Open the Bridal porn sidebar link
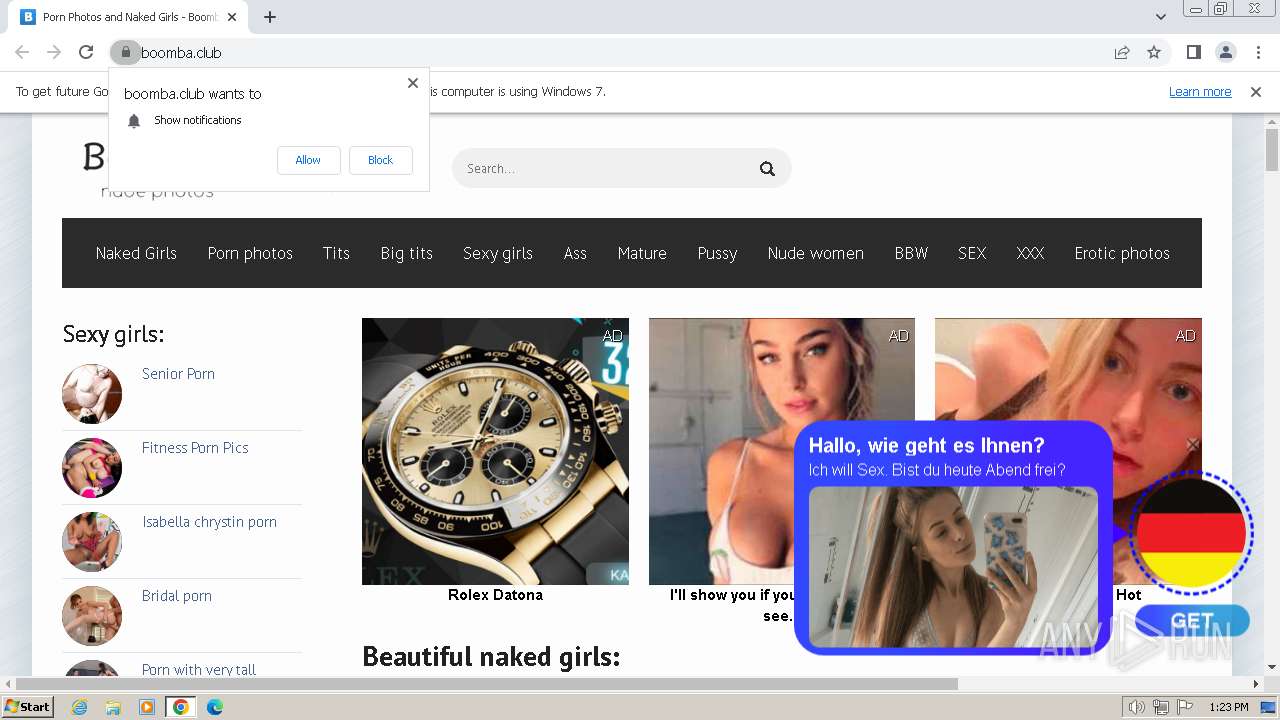This screenshot has height=720, width=1280. [x=177, y=596]
